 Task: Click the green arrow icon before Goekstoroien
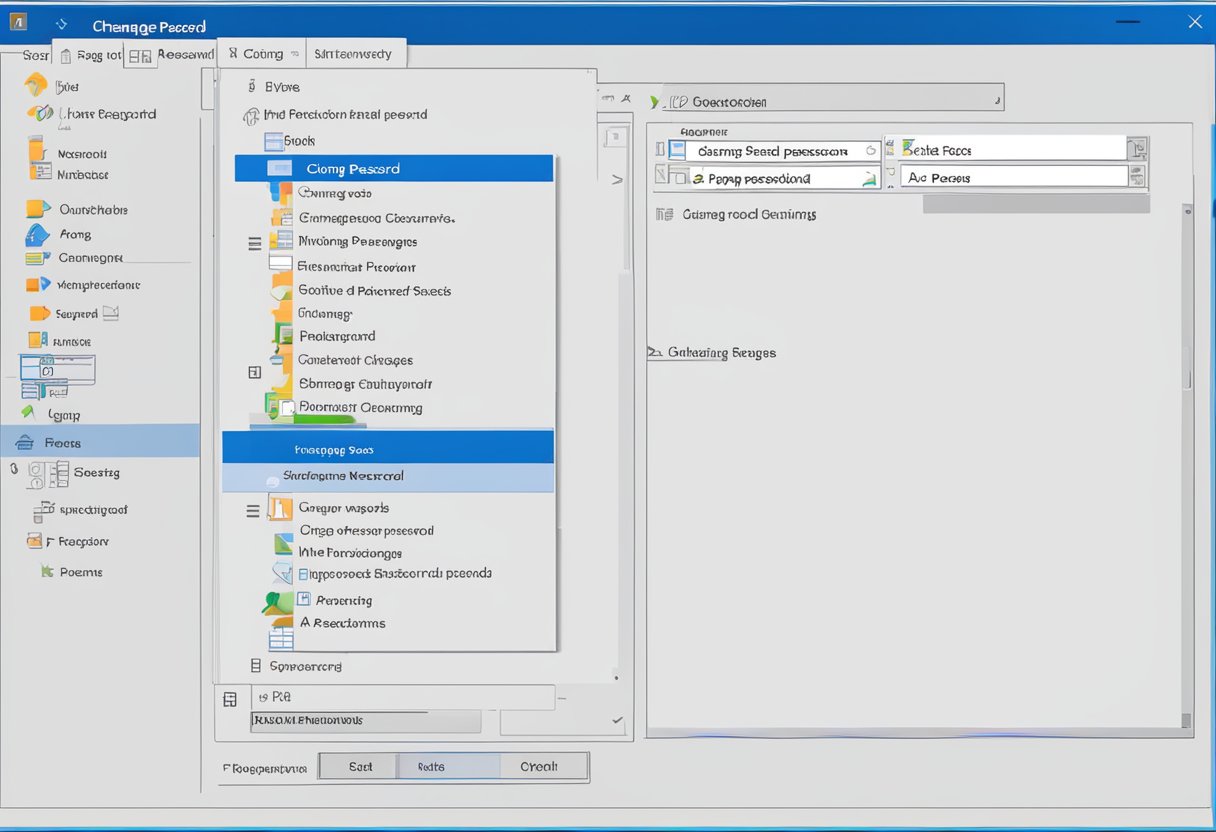656,102
